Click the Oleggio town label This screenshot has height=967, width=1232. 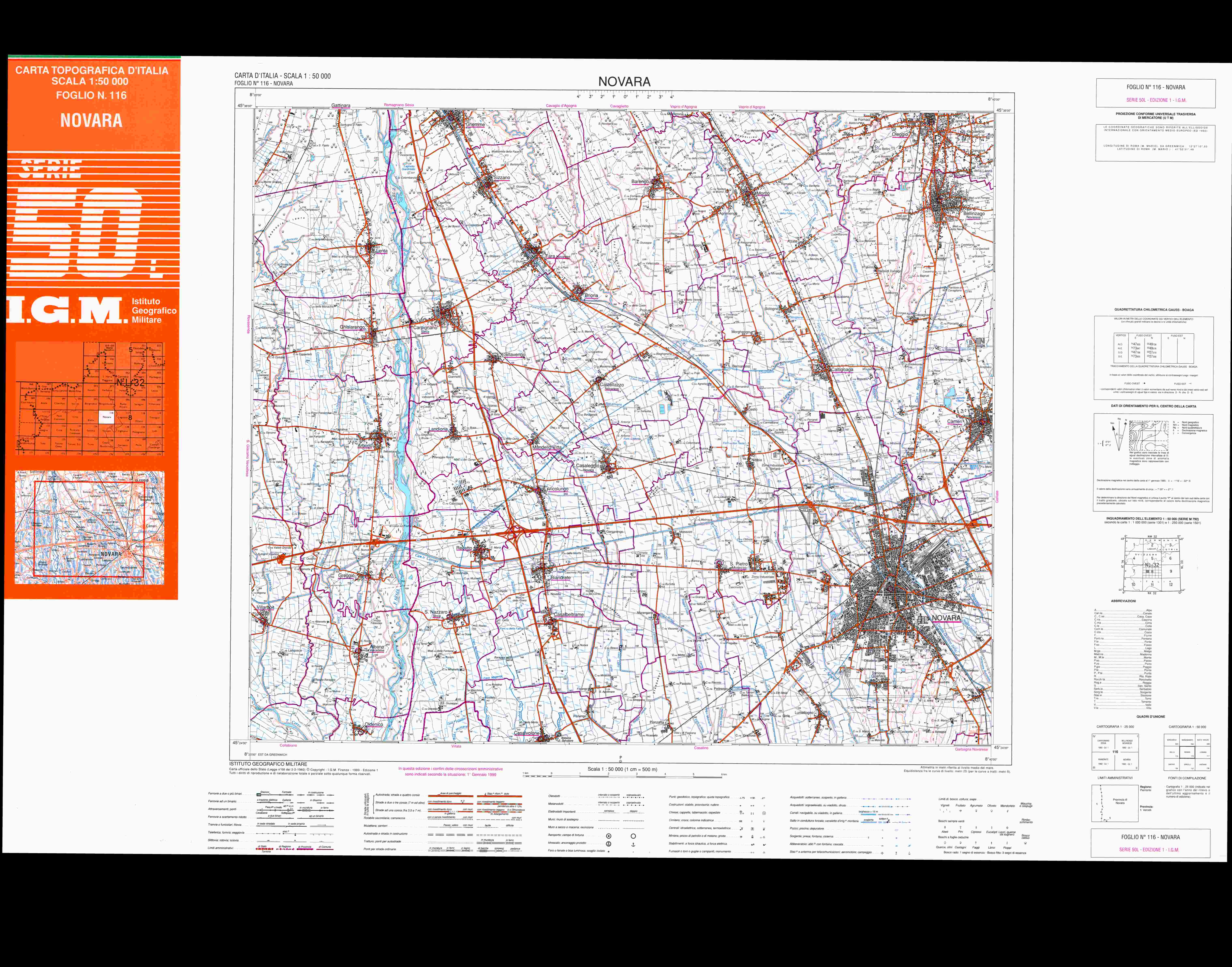pyautogui.click(x=900, y=134)
